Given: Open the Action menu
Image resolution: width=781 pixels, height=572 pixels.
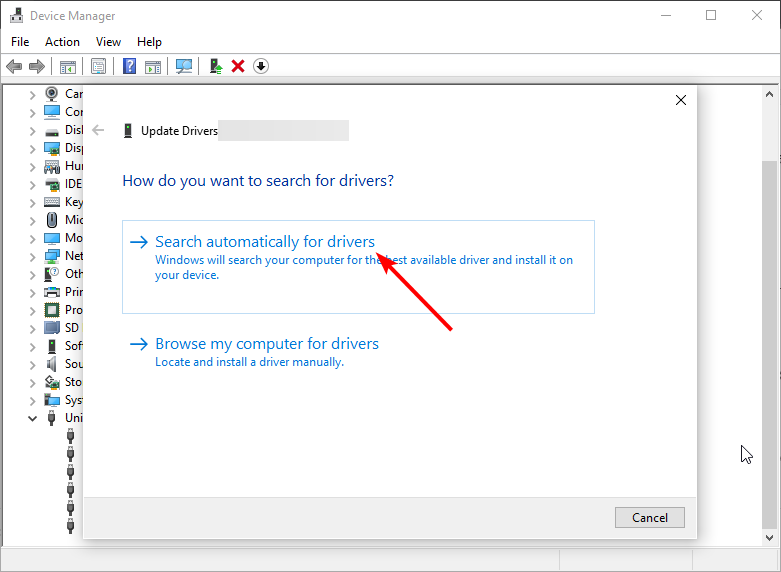Looking at the screenshot, I should coord(62,42).
